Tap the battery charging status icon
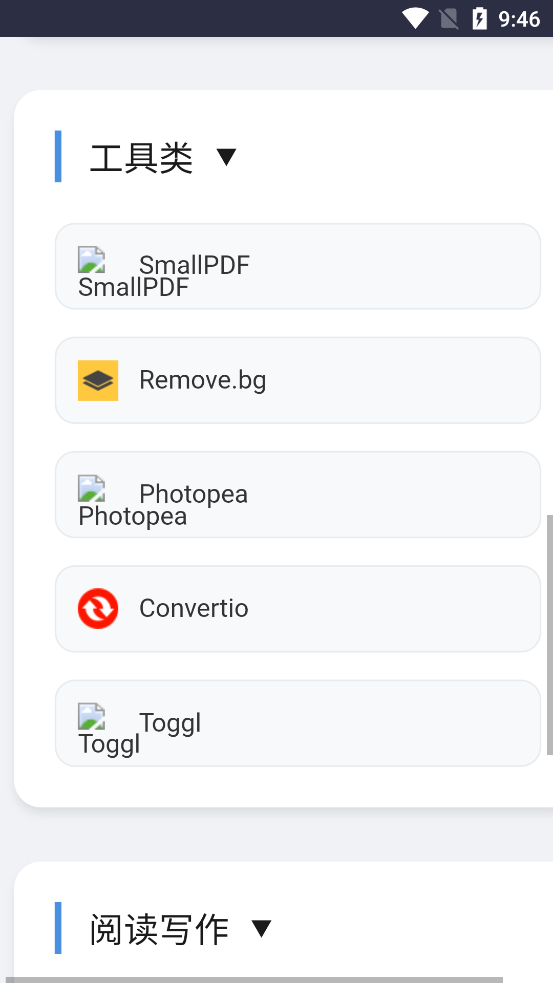Viewport: 553px width, 983px height. pos(479,19)
